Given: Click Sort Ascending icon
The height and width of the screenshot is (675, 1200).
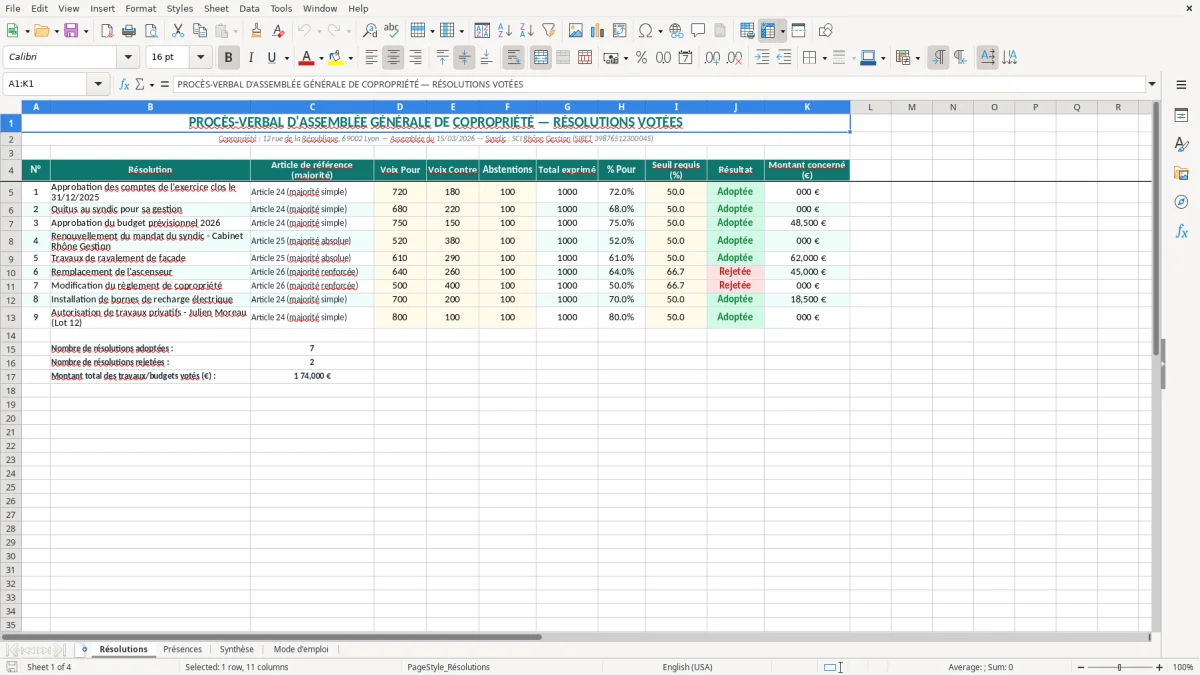Looking at the screenshot, I should pyautogui.click(x=505, y=31).
